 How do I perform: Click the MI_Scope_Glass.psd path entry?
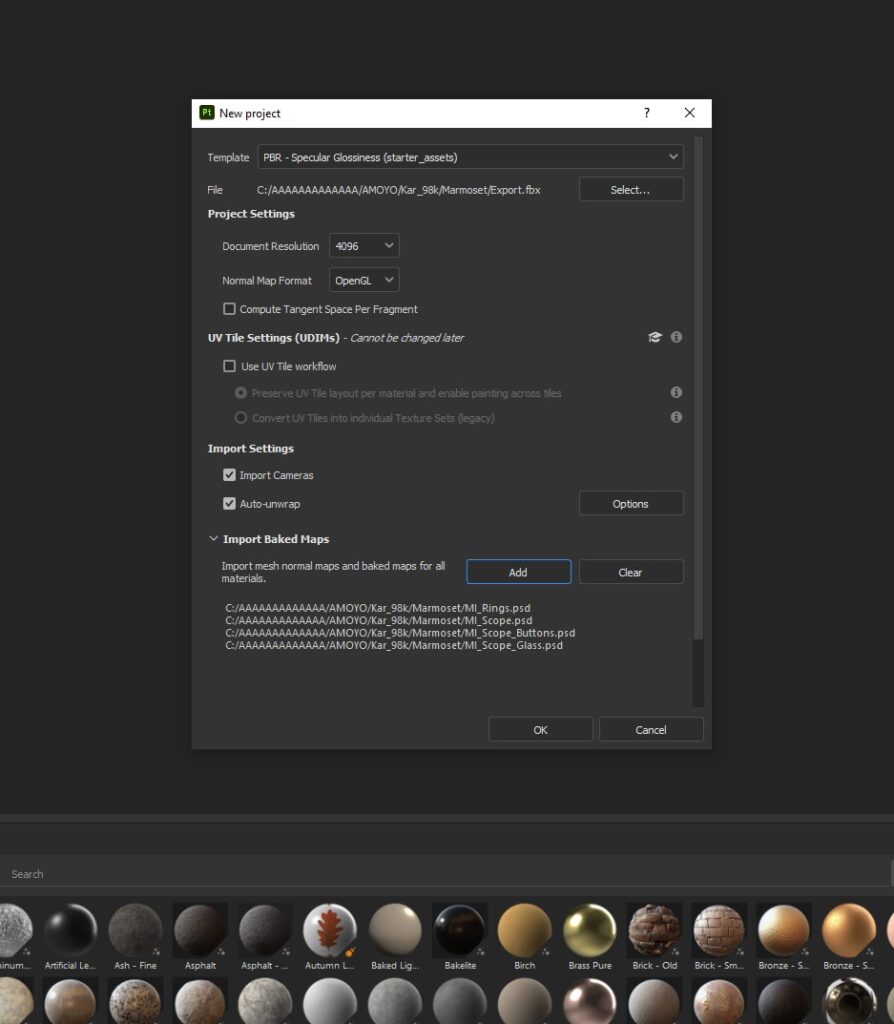[394, 645]
